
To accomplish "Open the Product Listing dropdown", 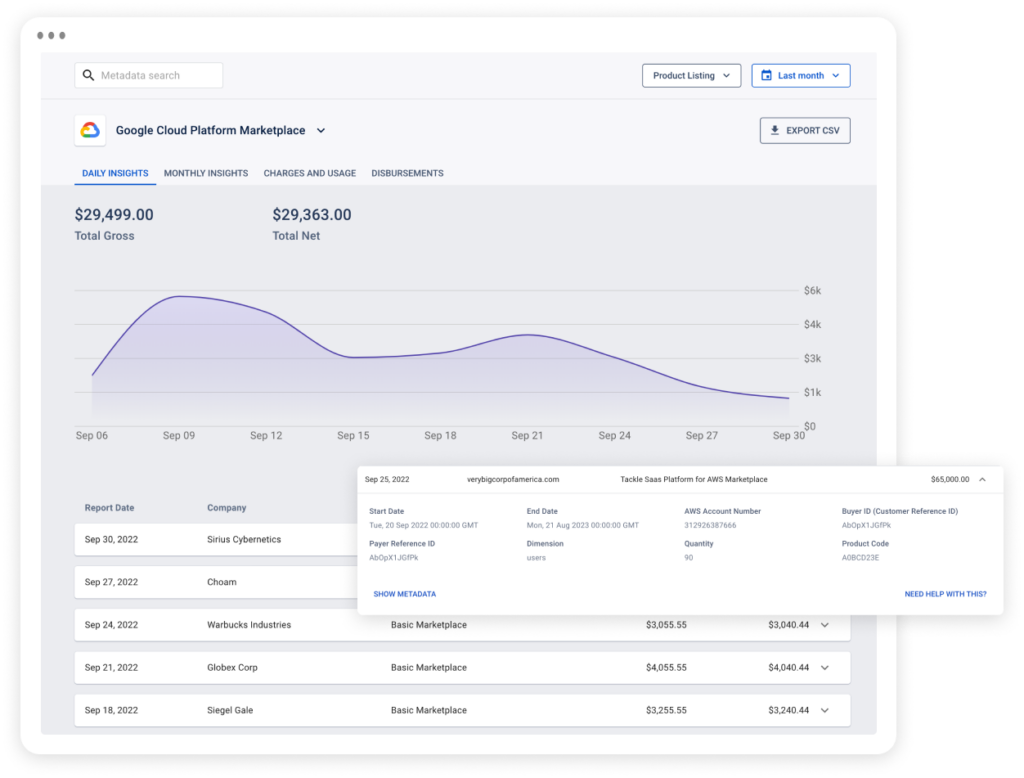I will pyautogui.click(x=691, y=75).
